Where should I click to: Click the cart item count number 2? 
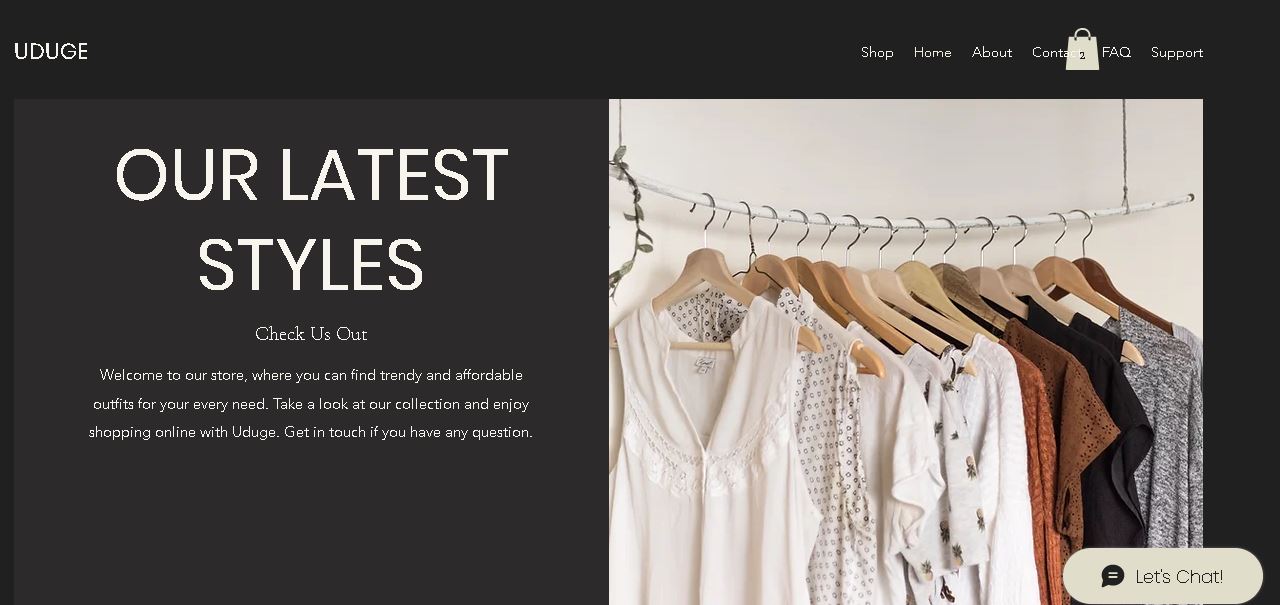(1082, 56)
